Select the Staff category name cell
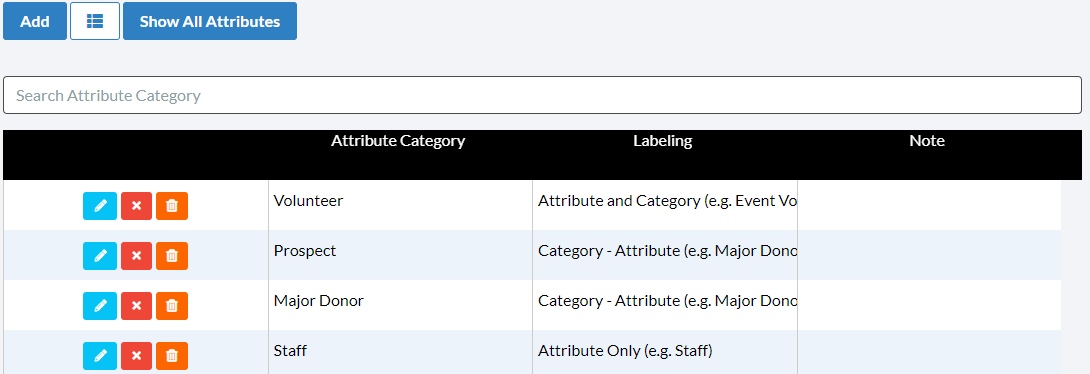The width and height of the screenshot is (1090, 374). tap(400, 351)
